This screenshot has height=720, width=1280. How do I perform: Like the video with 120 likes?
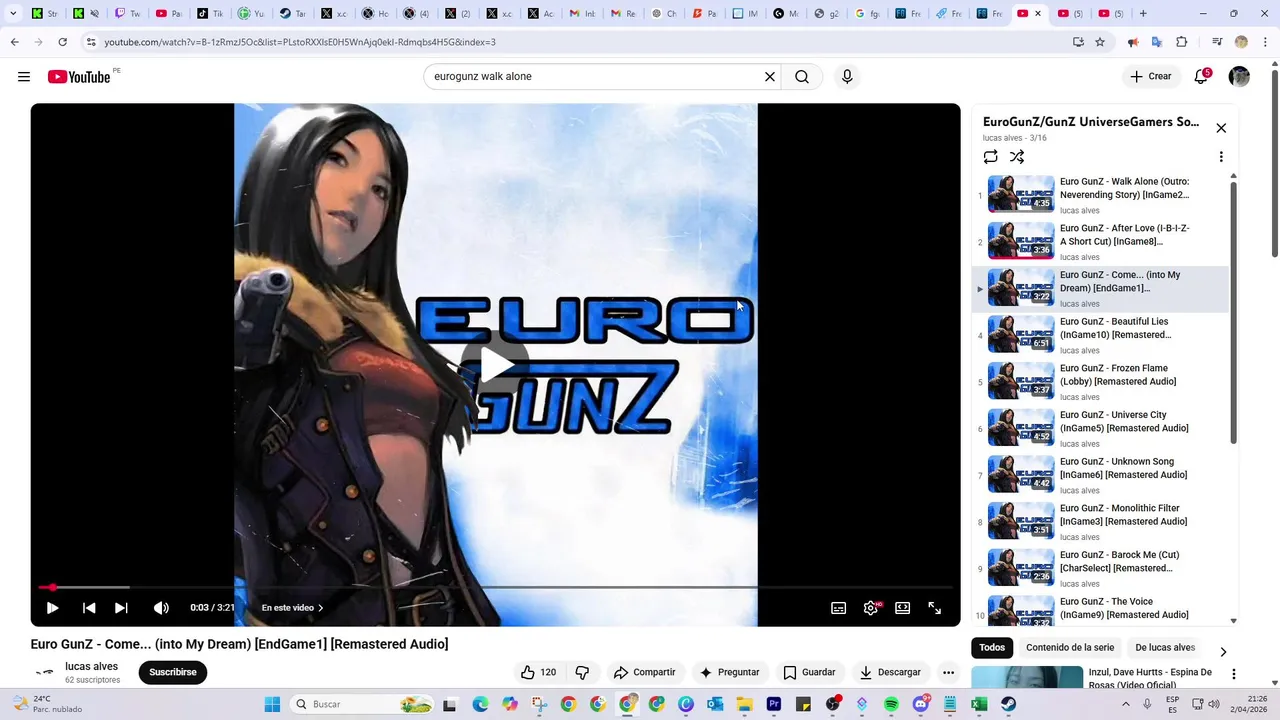538,672
